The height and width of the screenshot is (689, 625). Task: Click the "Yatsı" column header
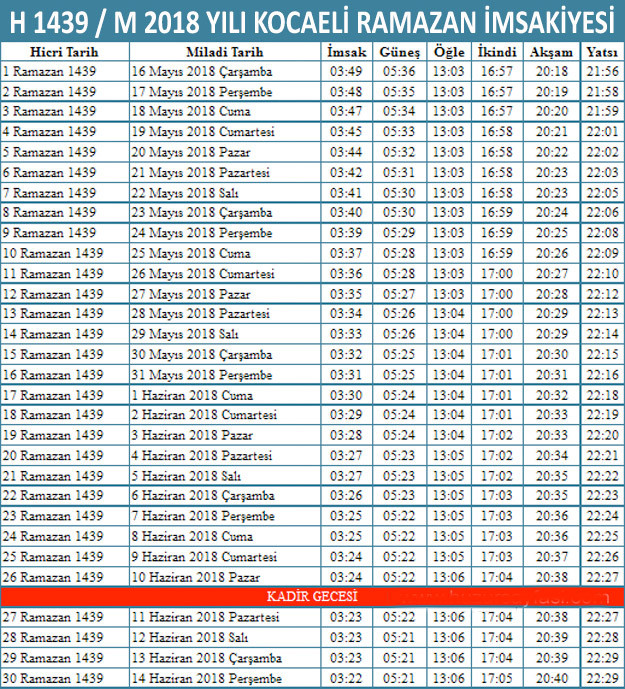pos(601,51)
